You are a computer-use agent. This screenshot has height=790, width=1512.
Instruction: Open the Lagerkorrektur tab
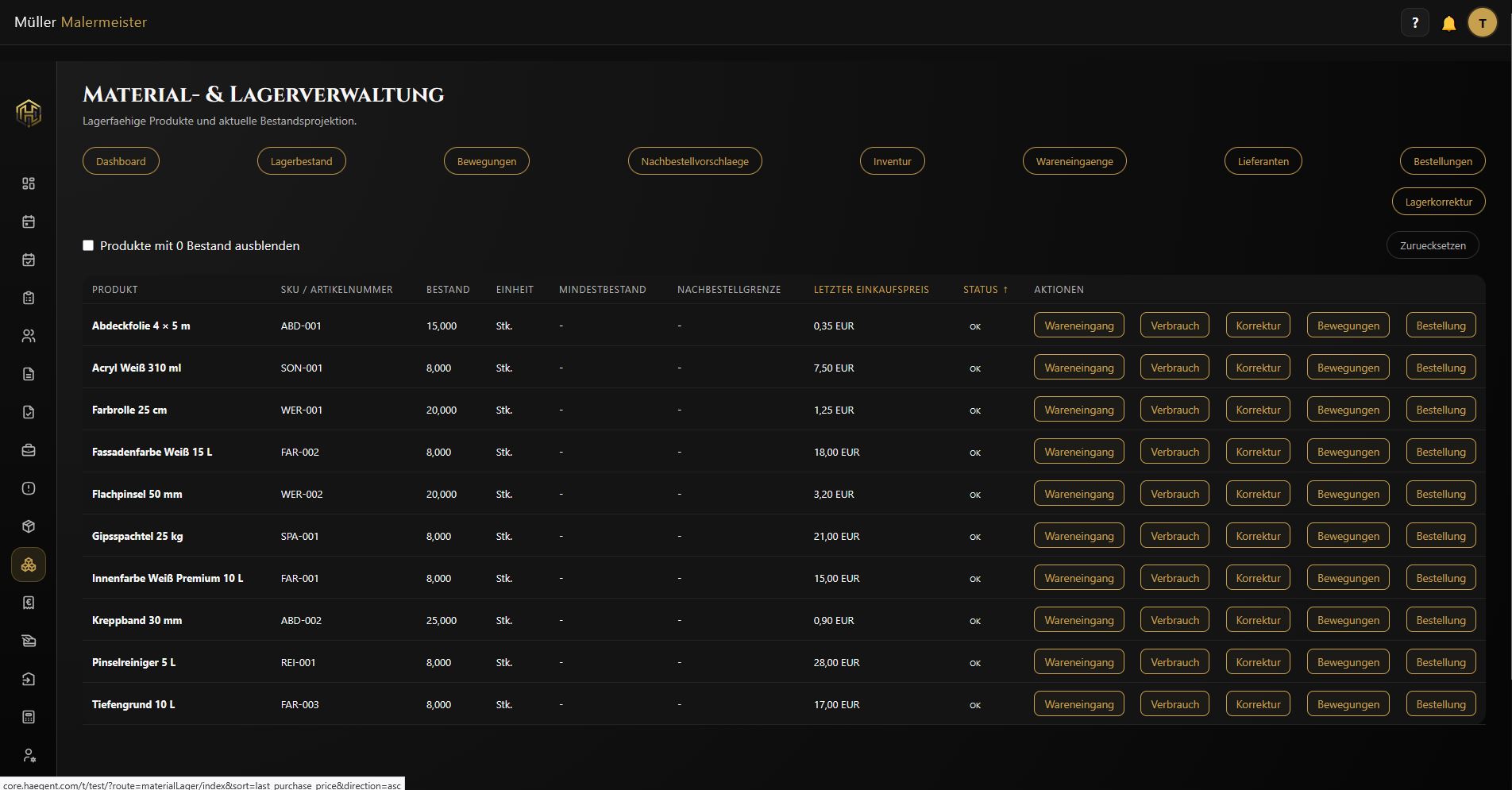click(x=1439, y=202)
